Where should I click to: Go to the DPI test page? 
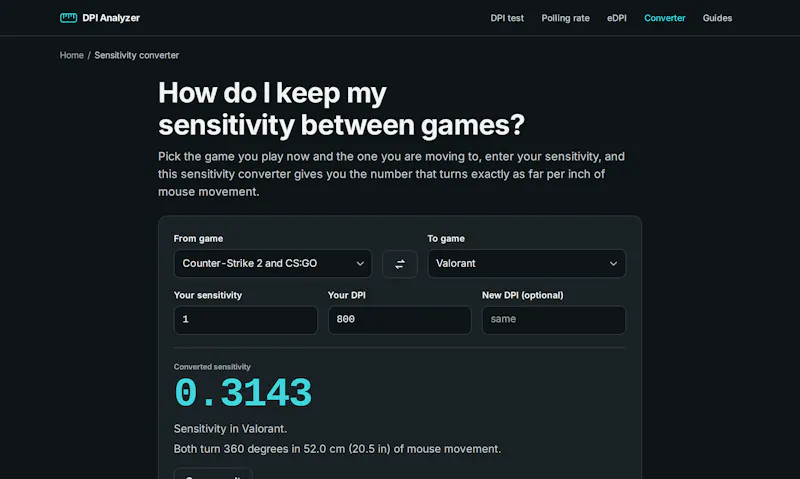(507, 18)
